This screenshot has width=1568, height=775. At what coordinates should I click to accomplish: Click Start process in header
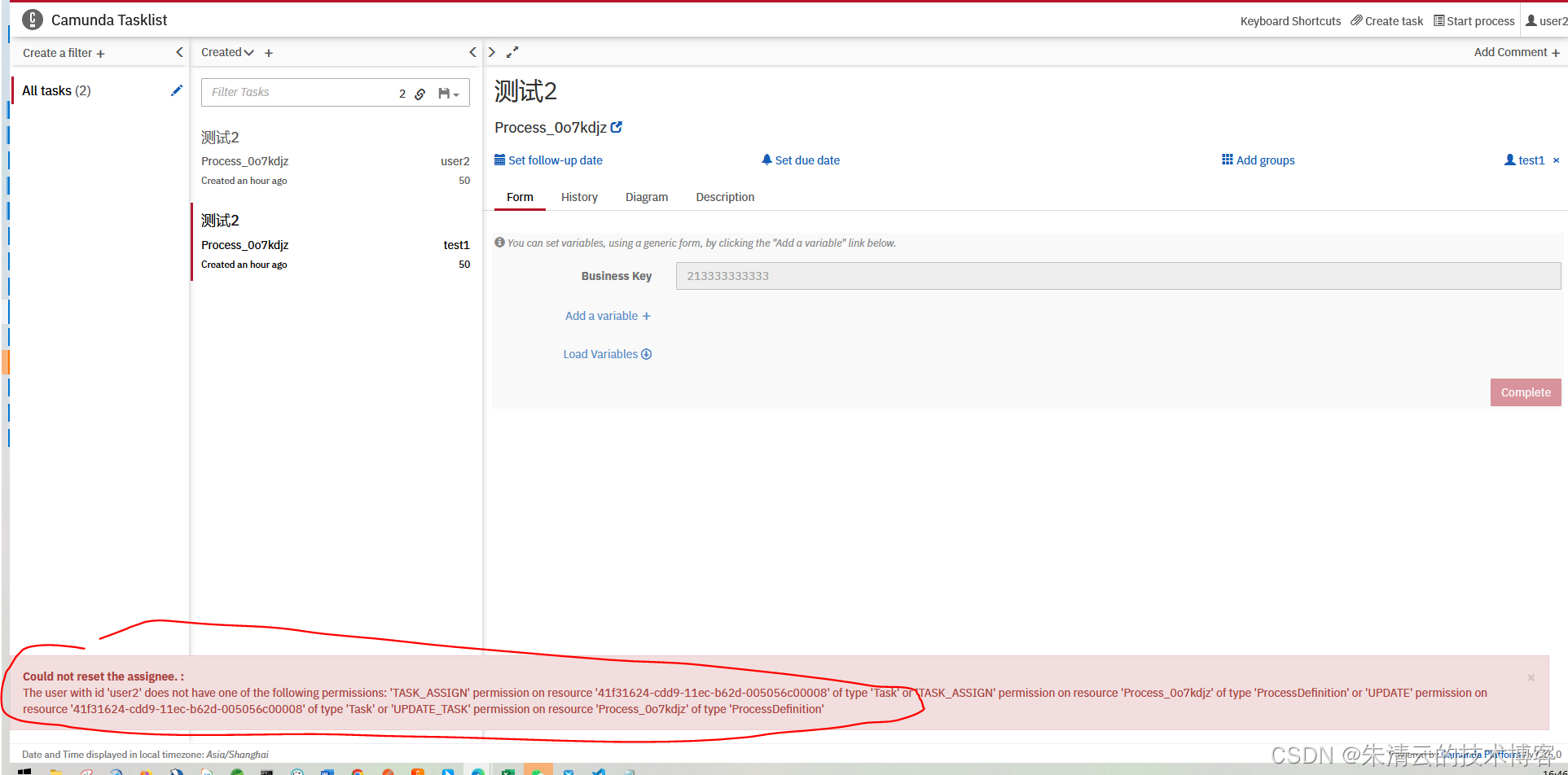(x=1474, y=21)
